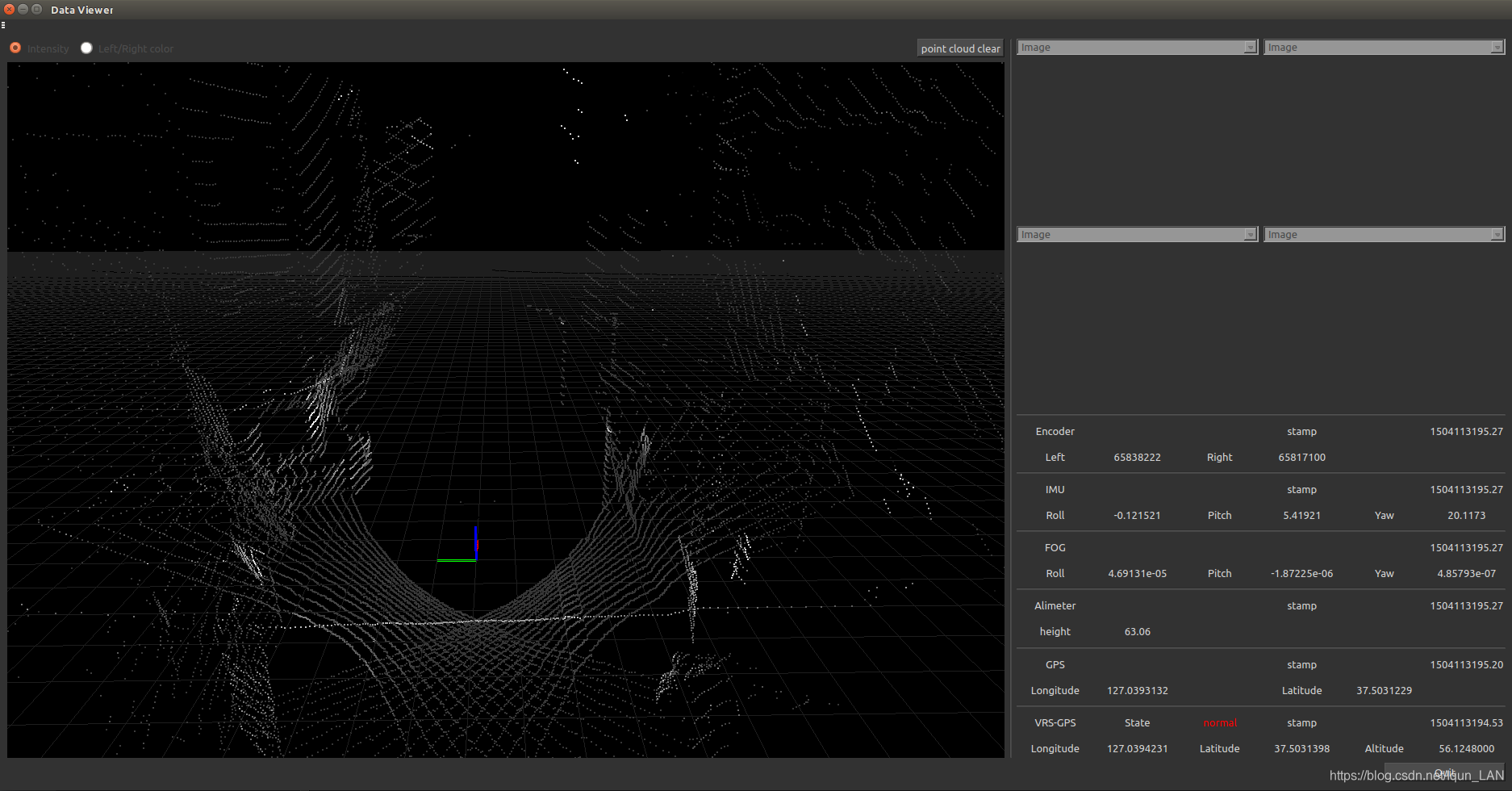Click the blue axis marker in point cloud
1512x791 pixels.
point(476,542)
